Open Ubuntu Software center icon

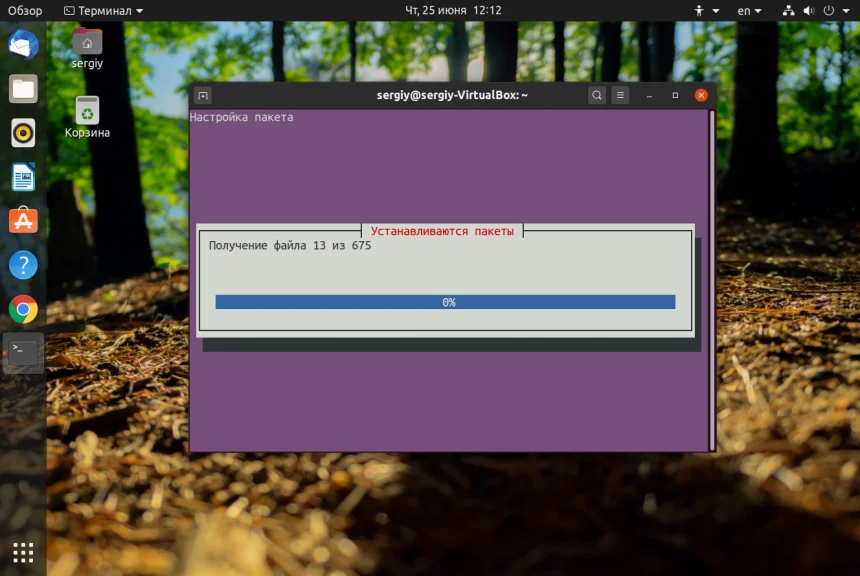(23, 221)
